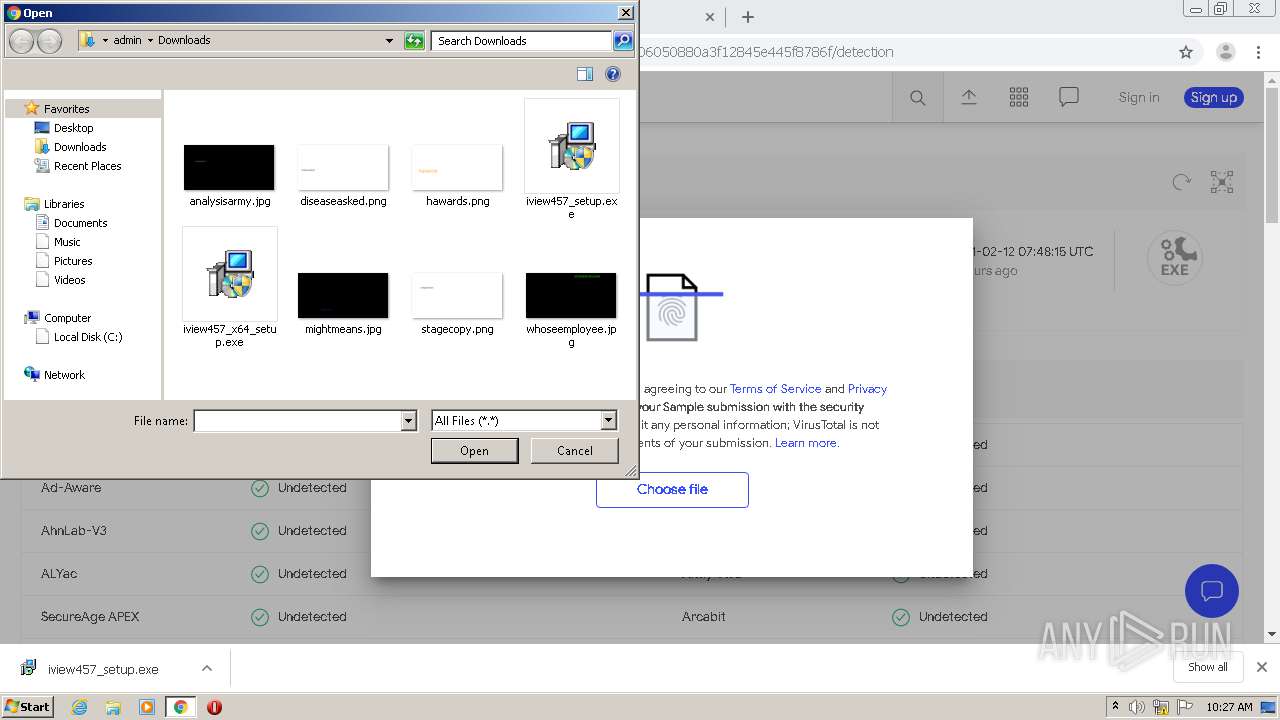Change the view layout icon in Open dialog
Image resolution: width=1280 pixels, height=720 pixels.
tap(585, 74)
